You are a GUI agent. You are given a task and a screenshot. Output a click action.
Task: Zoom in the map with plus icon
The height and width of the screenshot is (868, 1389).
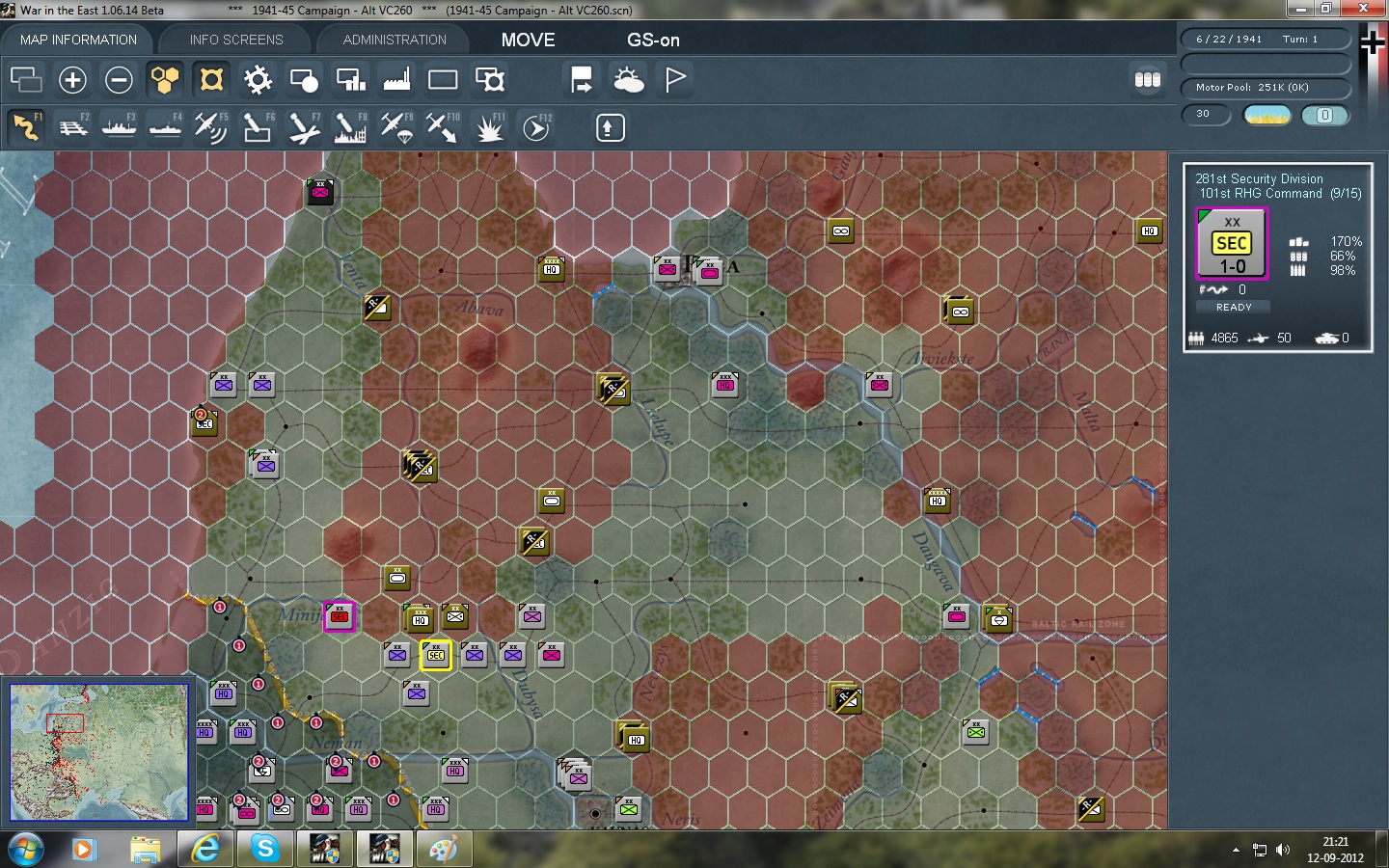coord(72,79)
